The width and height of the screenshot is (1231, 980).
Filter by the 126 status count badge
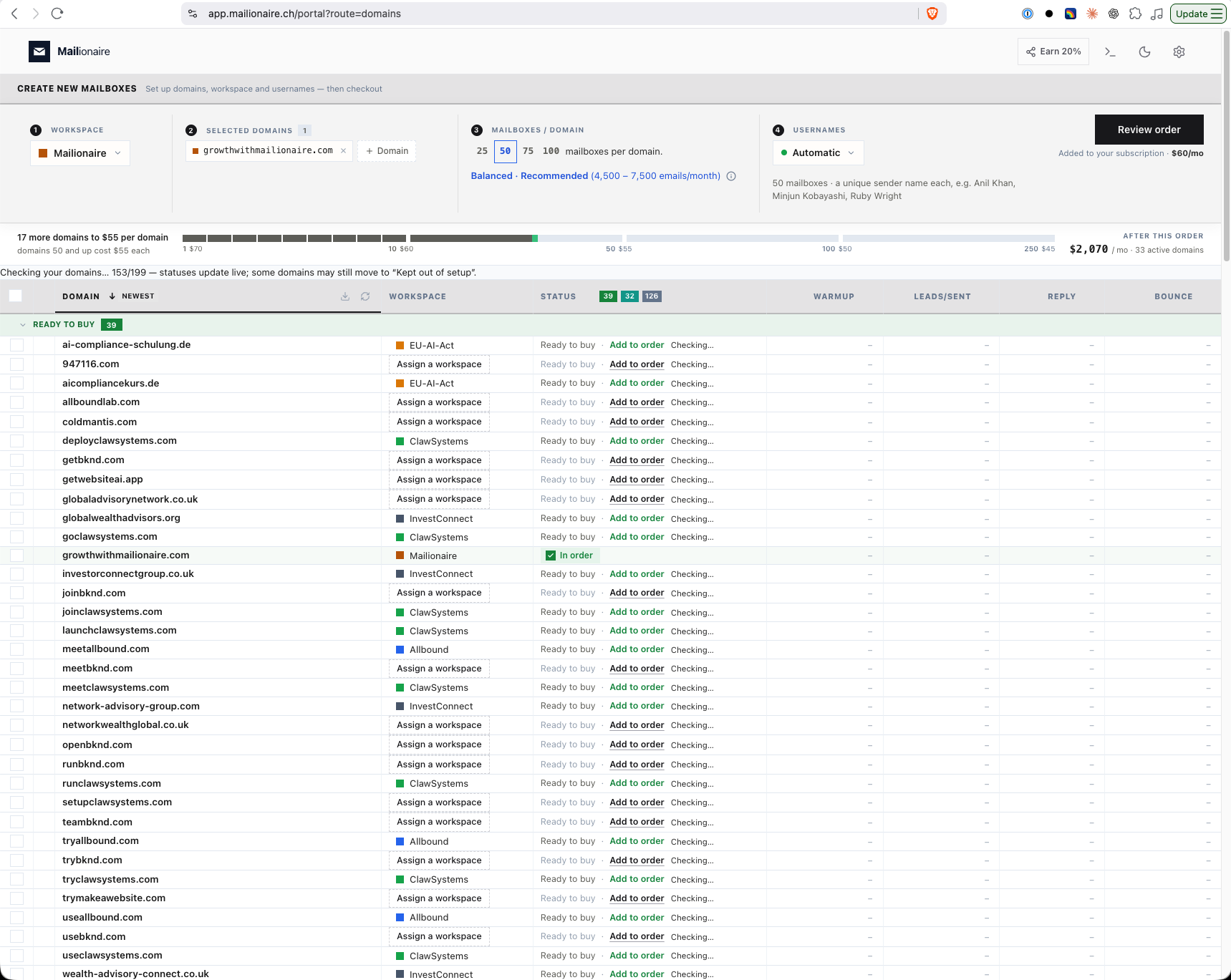(652, 296)
